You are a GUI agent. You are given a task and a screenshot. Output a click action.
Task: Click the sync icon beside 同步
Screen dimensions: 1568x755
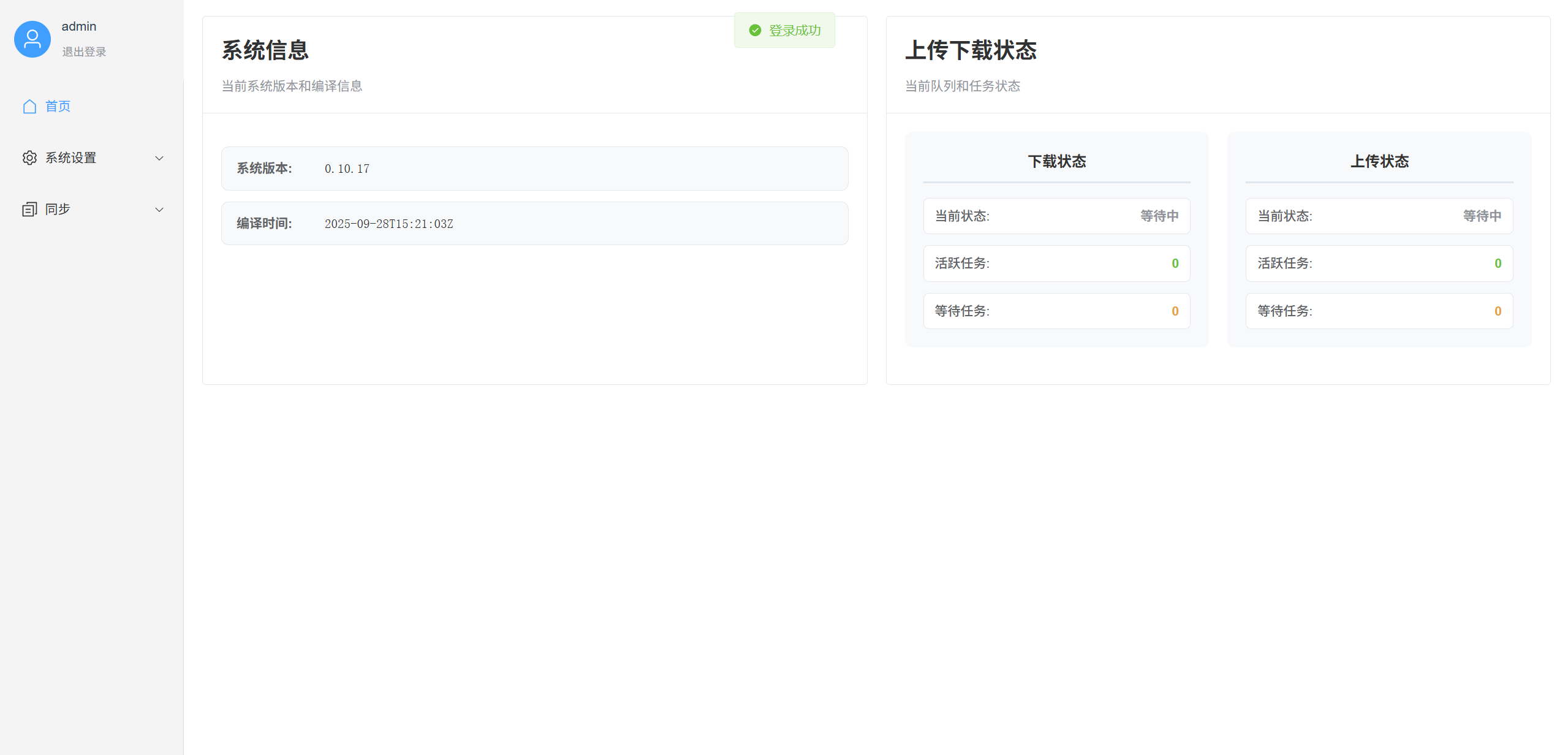(x=29, y=210)
